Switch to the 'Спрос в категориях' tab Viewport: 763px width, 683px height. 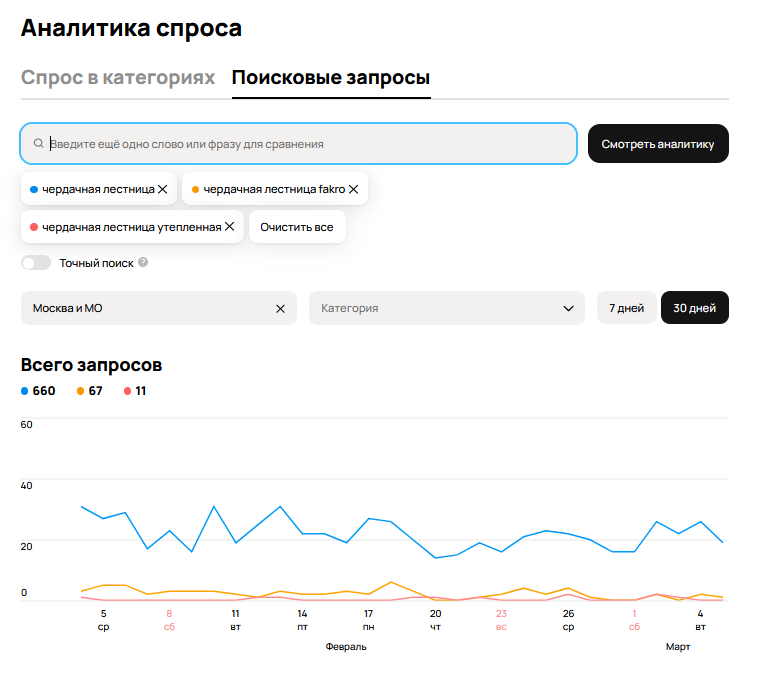118,78
